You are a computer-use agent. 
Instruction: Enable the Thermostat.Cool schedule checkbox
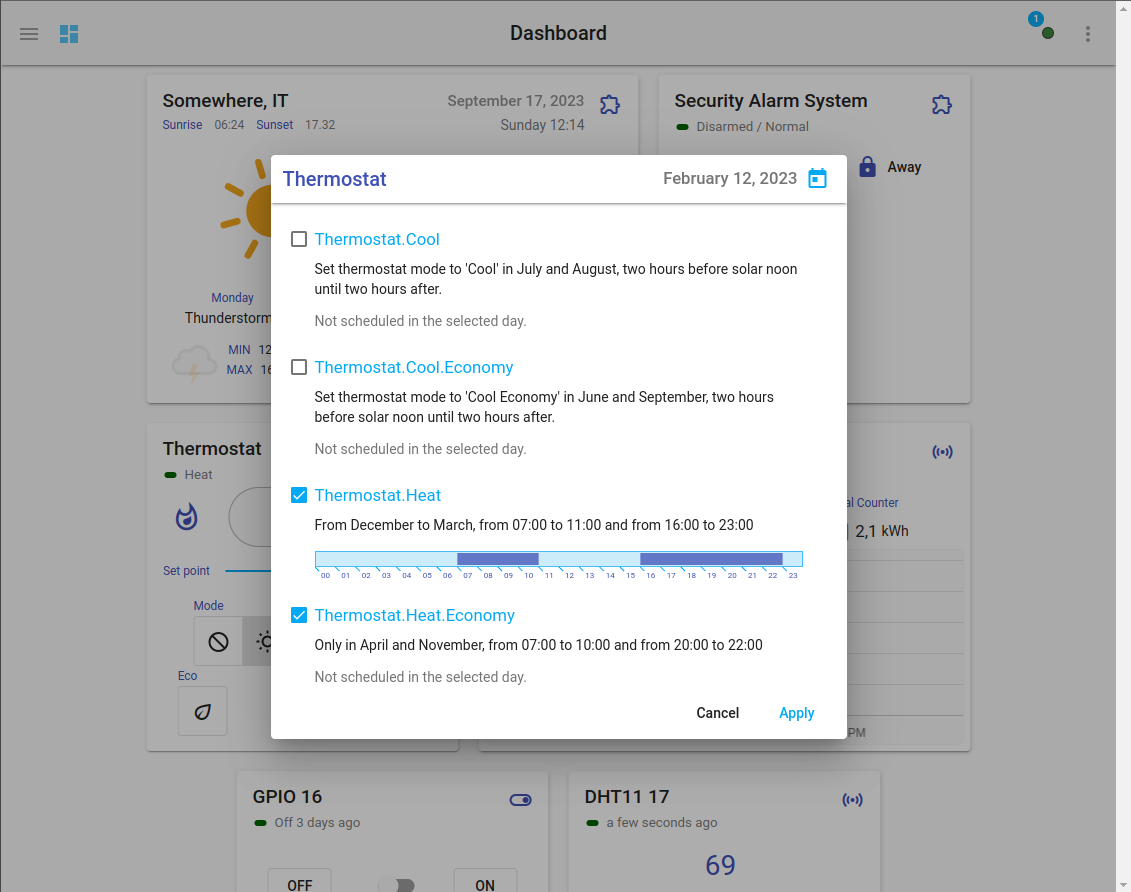tap(299, 239)
